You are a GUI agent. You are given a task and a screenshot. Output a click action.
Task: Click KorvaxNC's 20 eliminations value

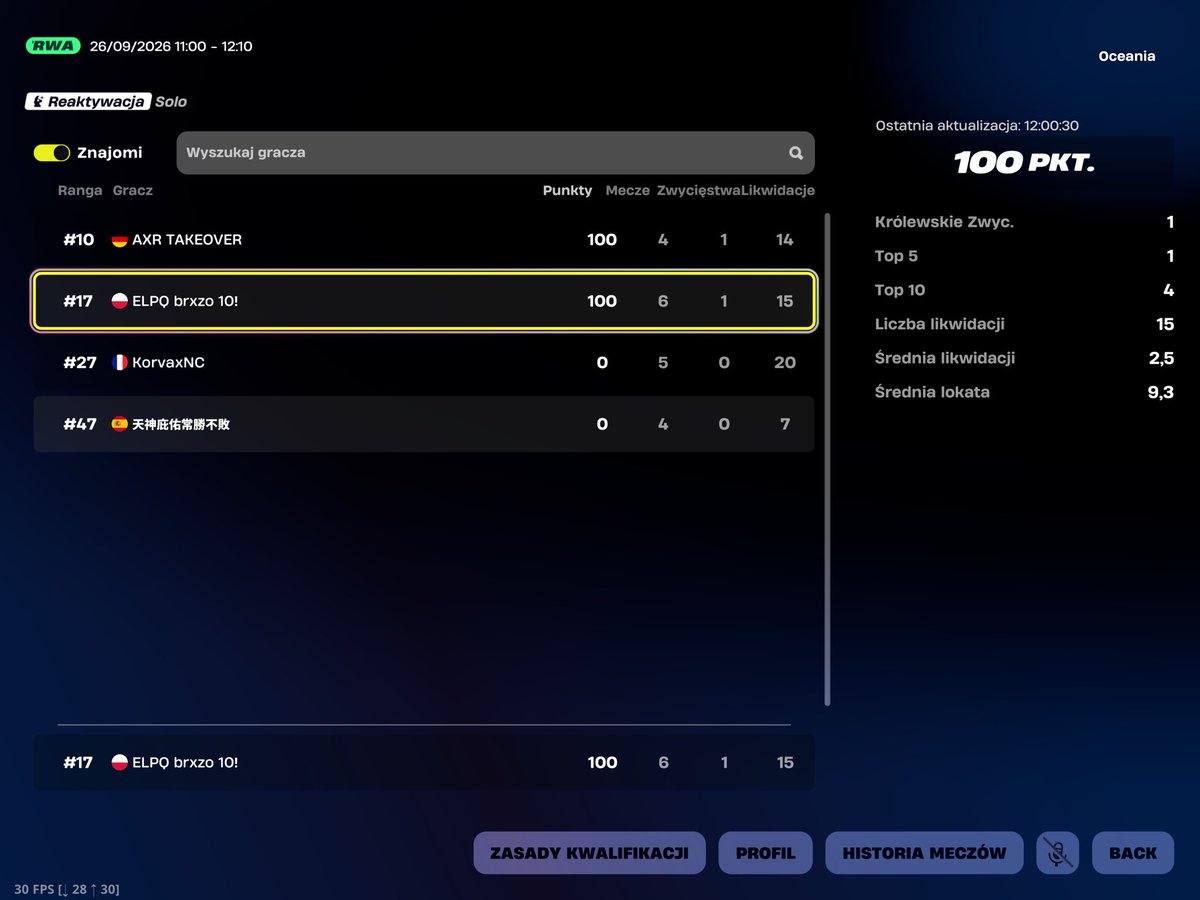point(785,363)
